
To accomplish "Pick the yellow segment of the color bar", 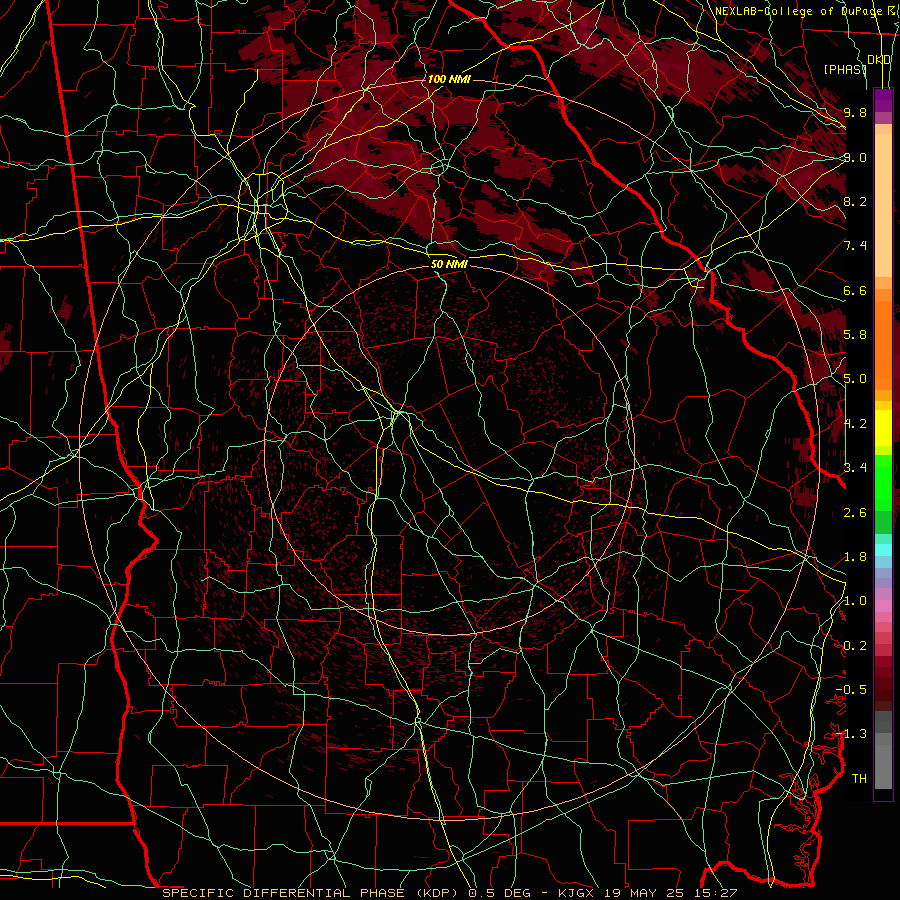I will (x=883, y=428).
